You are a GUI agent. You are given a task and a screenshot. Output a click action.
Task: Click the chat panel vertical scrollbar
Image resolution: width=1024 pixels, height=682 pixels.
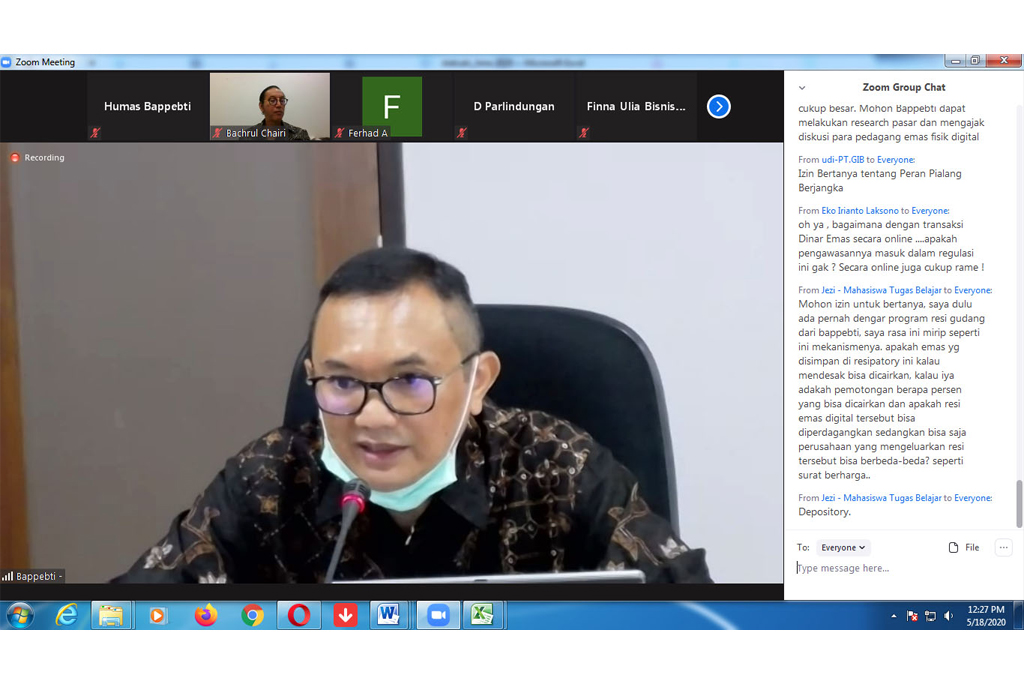click(1019, 503)
